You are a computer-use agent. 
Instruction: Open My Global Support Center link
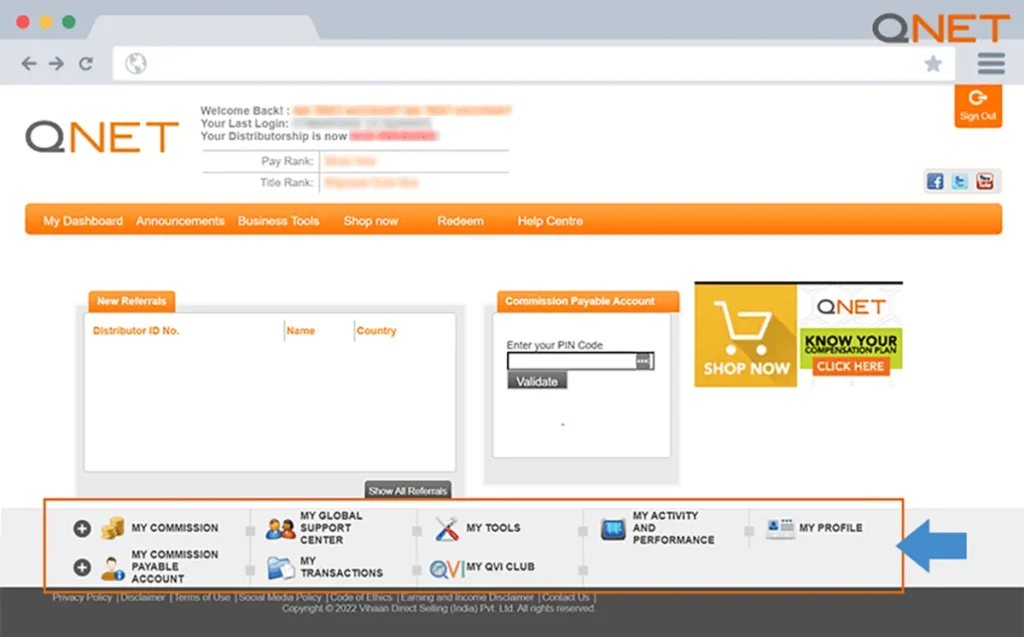[331, 528]
